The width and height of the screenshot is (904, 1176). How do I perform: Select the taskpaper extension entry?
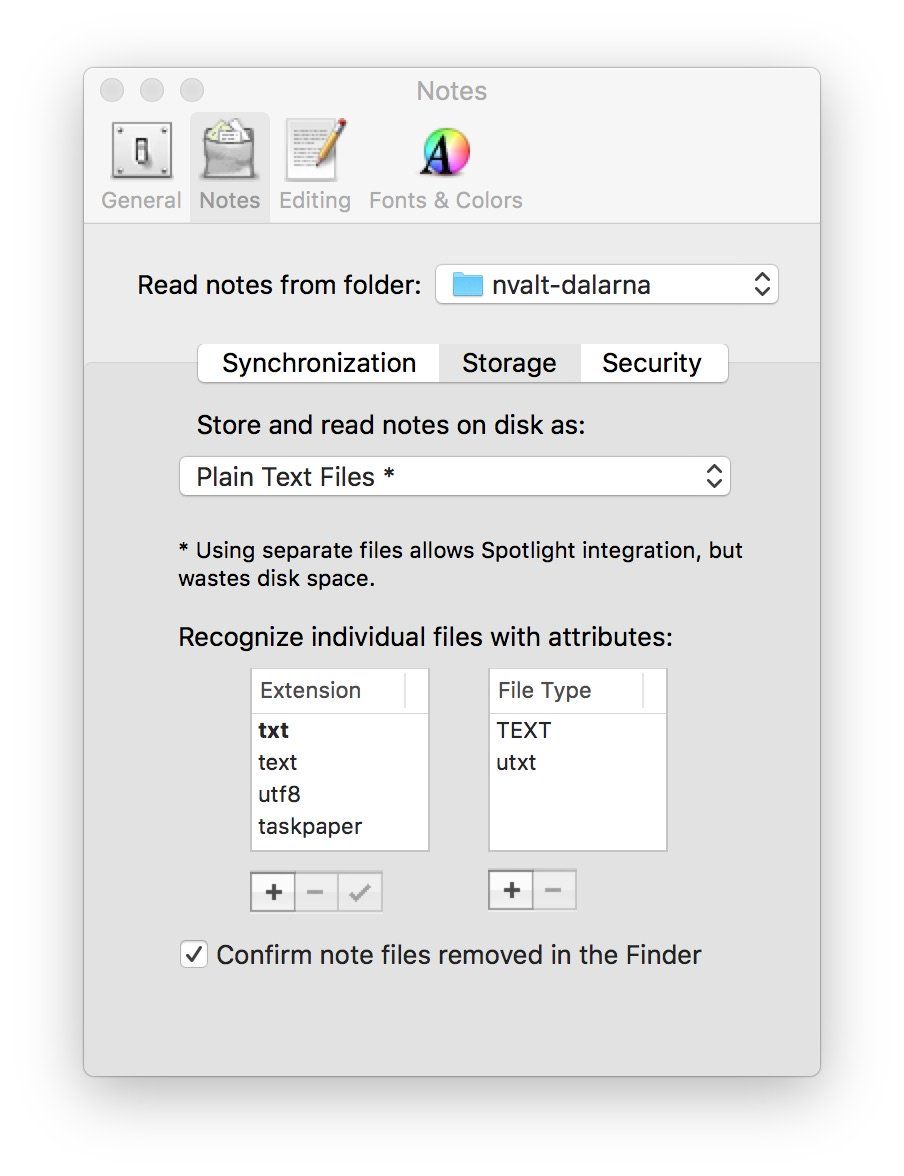tap(310, 827)
